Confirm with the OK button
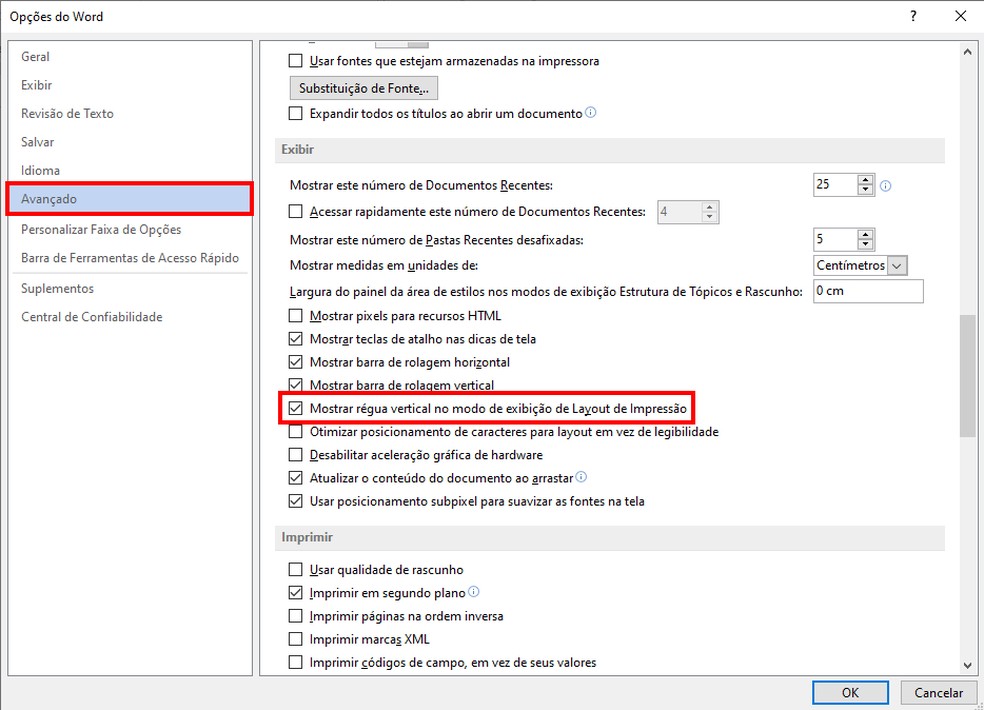The image size is (984, 710). [850, 692]
